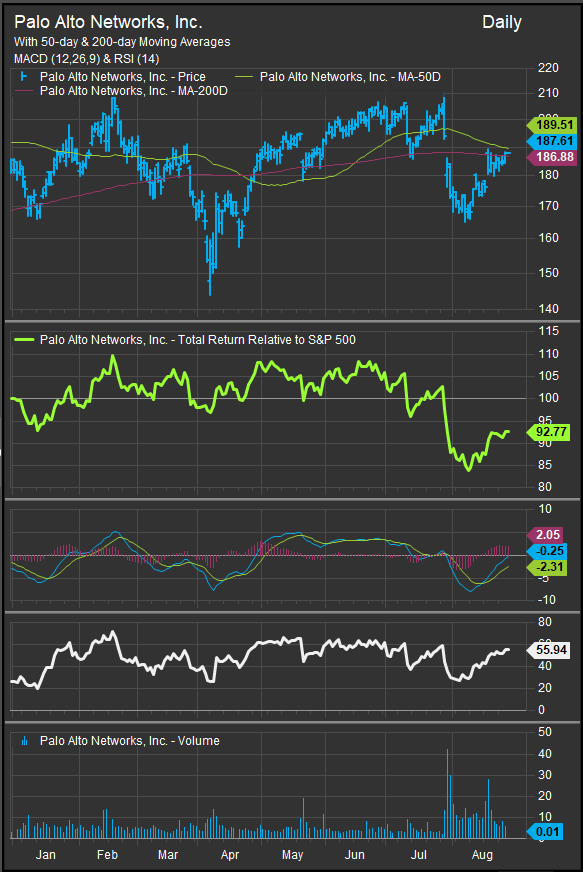
Task: Click the 140 price axis label
Action: 548,309
